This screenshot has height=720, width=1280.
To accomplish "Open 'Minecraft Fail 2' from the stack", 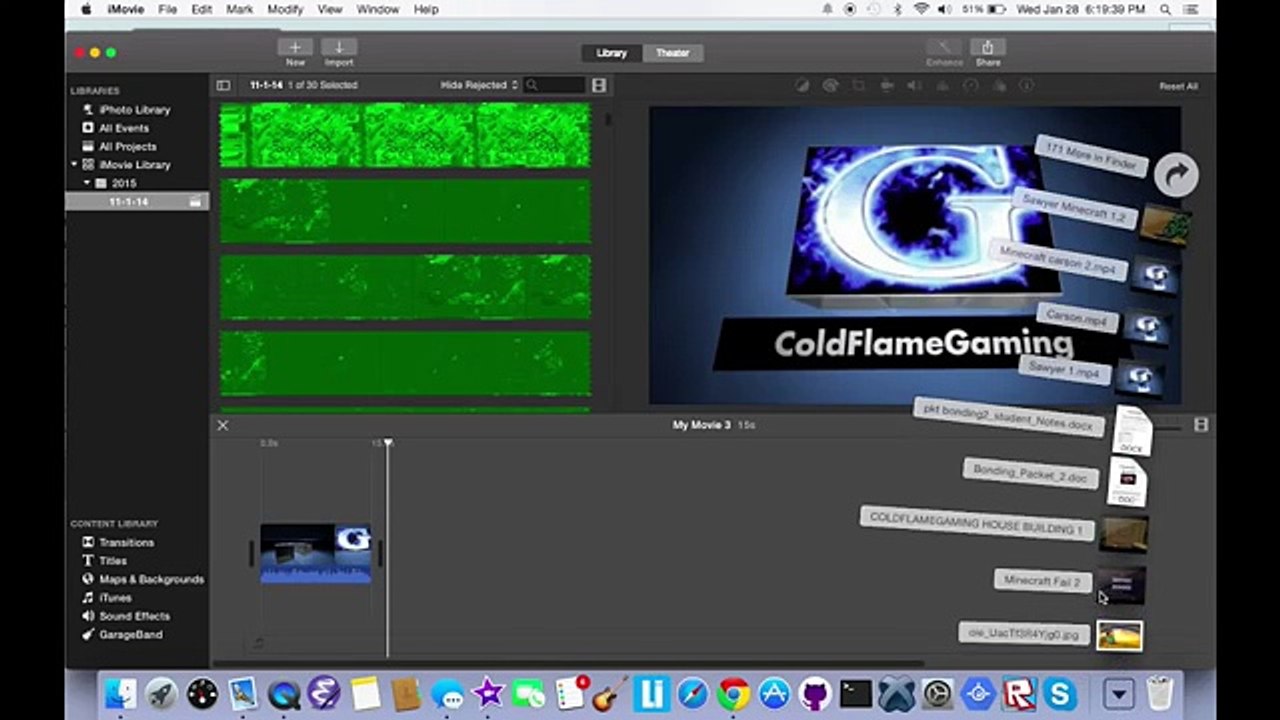I will [1041, 580].
